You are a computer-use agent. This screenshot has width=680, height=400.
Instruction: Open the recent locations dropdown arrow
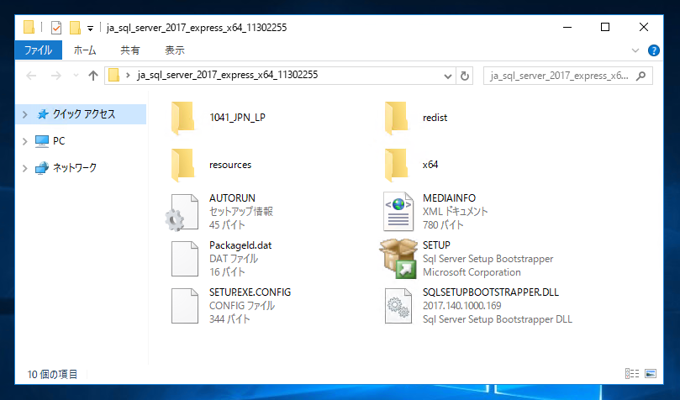pos(76,76)
